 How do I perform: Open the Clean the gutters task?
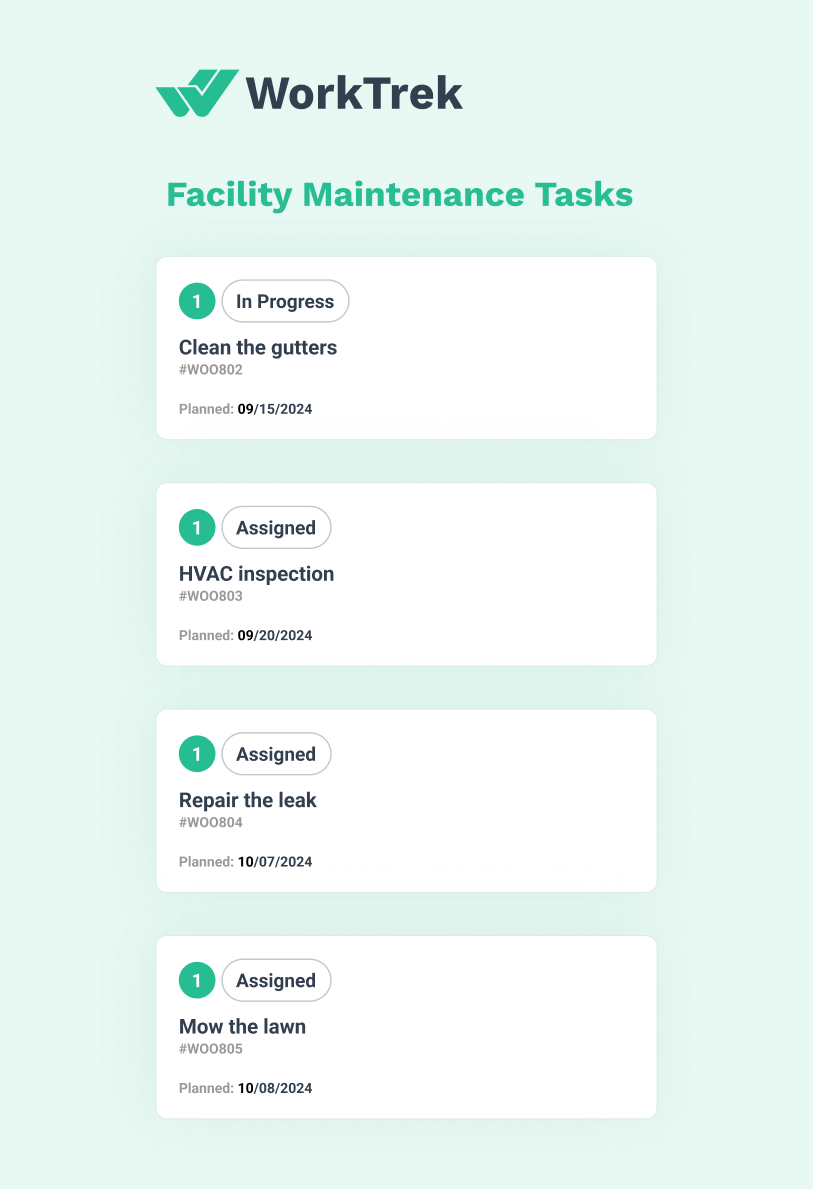257,347
